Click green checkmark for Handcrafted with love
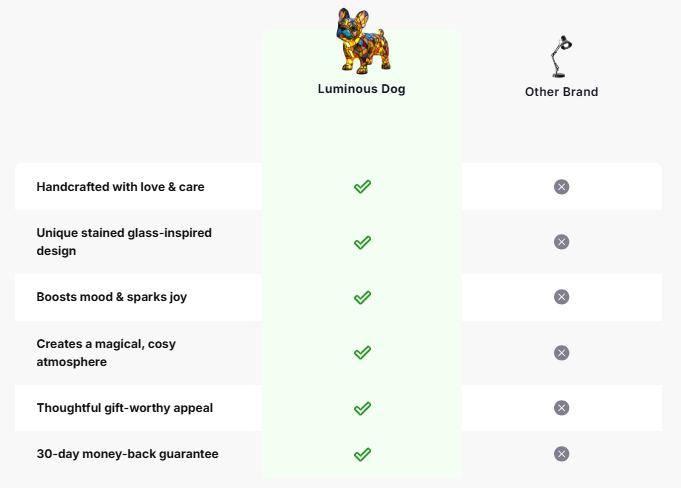The height and width of the screenshot is (488, 681). (362, 187)
